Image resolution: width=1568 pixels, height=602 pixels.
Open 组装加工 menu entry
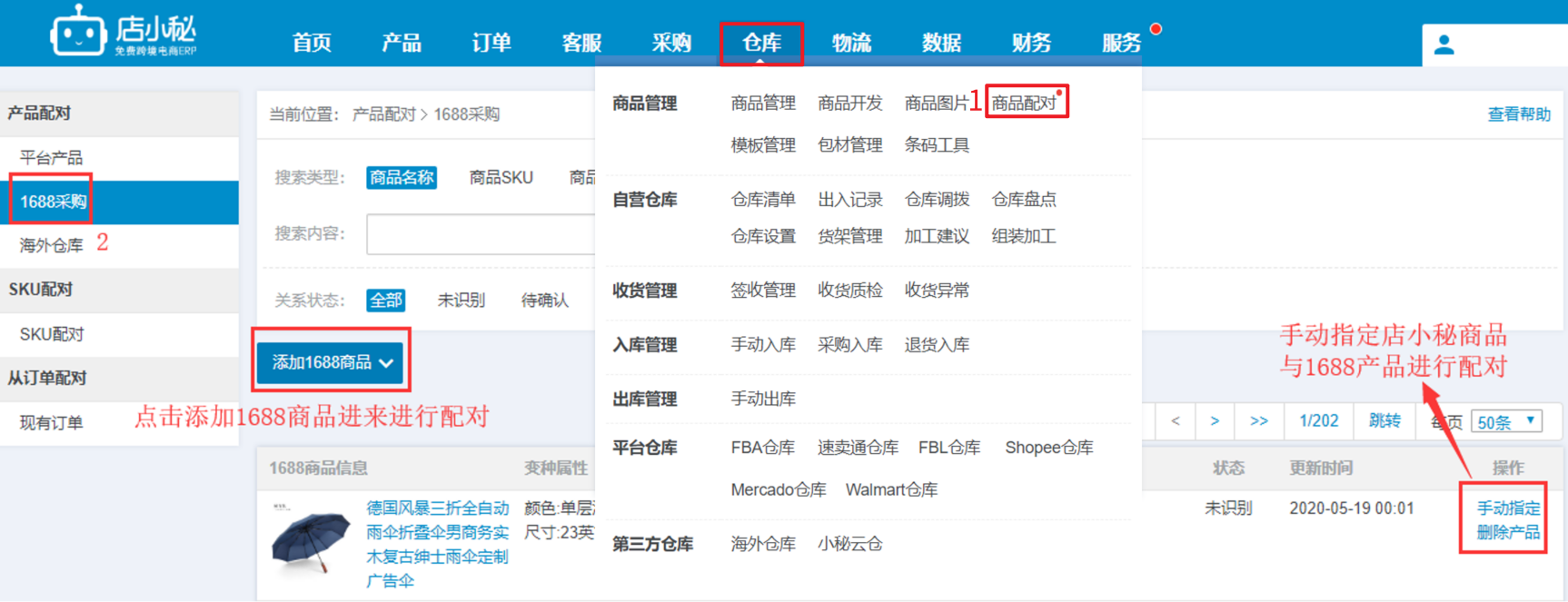click(1024, 237)
